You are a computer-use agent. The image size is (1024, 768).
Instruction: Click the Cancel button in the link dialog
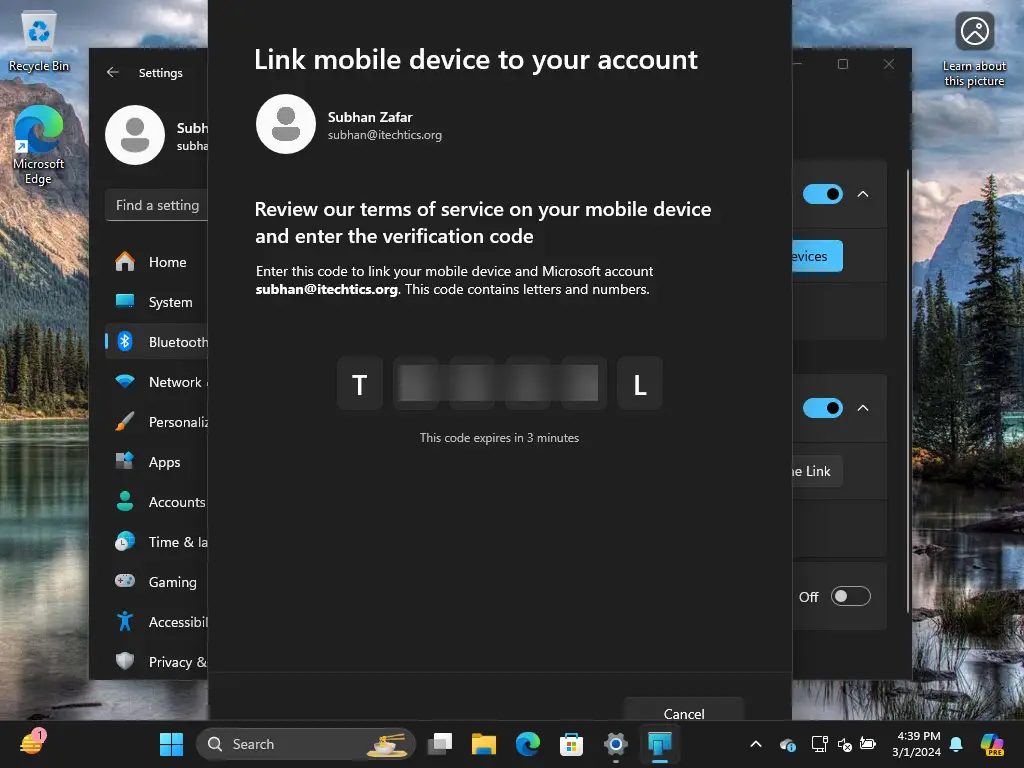point(684,710)
